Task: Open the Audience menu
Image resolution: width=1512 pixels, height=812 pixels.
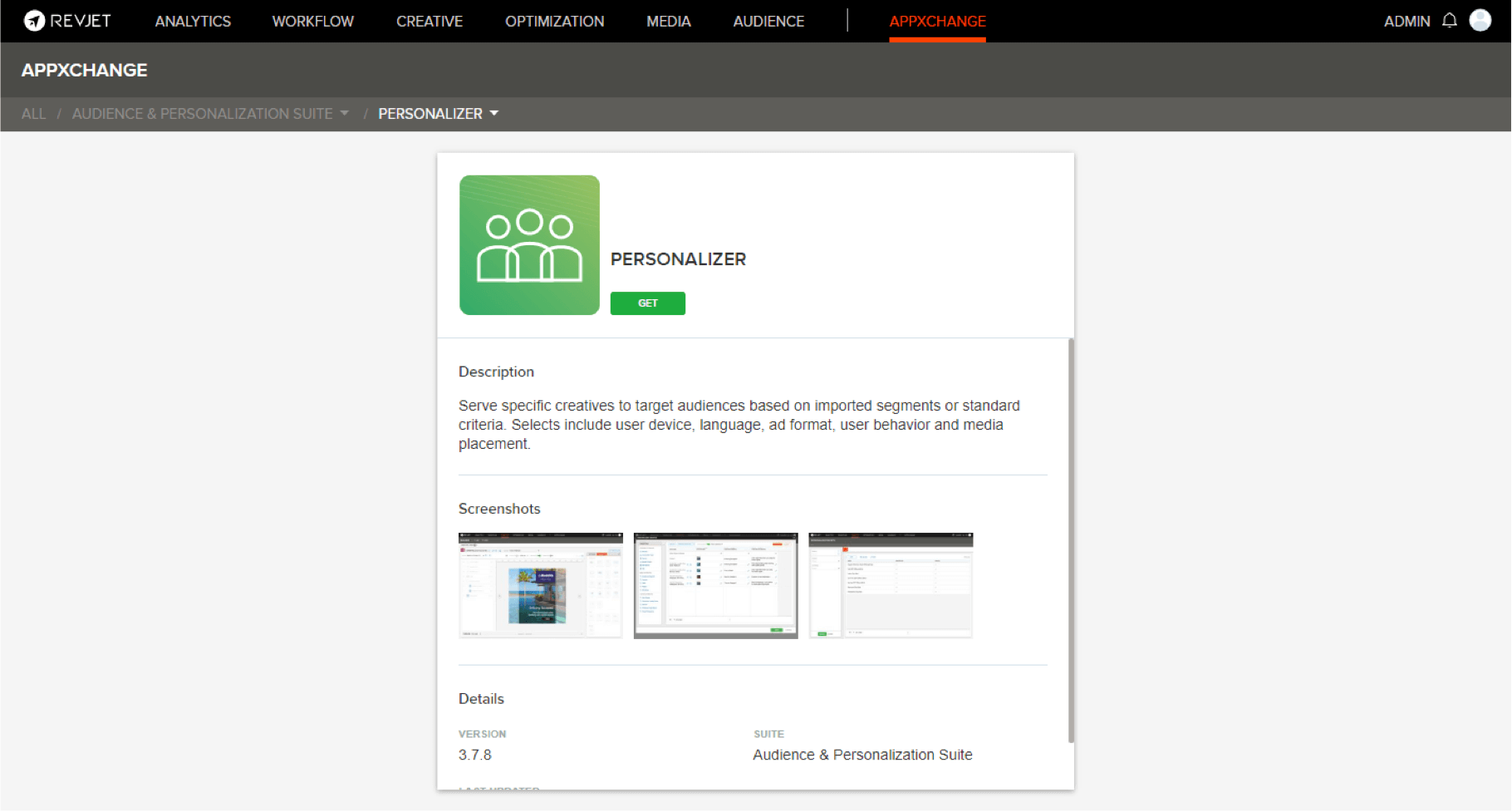Action: click(x=768, y=22)
